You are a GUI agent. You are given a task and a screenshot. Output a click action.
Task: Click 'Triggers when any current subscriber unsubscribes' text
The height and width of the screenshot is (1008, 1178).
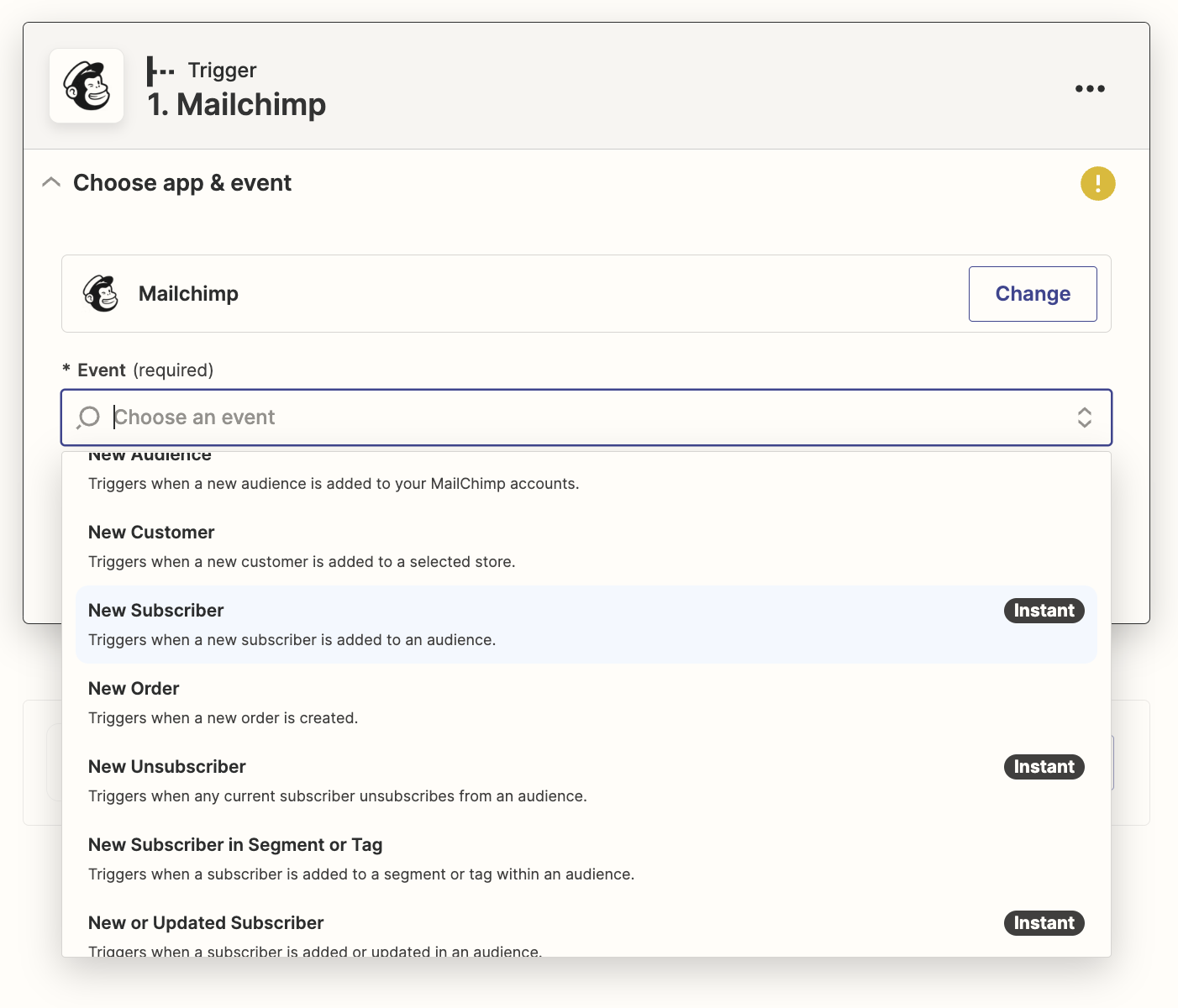[x=337, y=796]
